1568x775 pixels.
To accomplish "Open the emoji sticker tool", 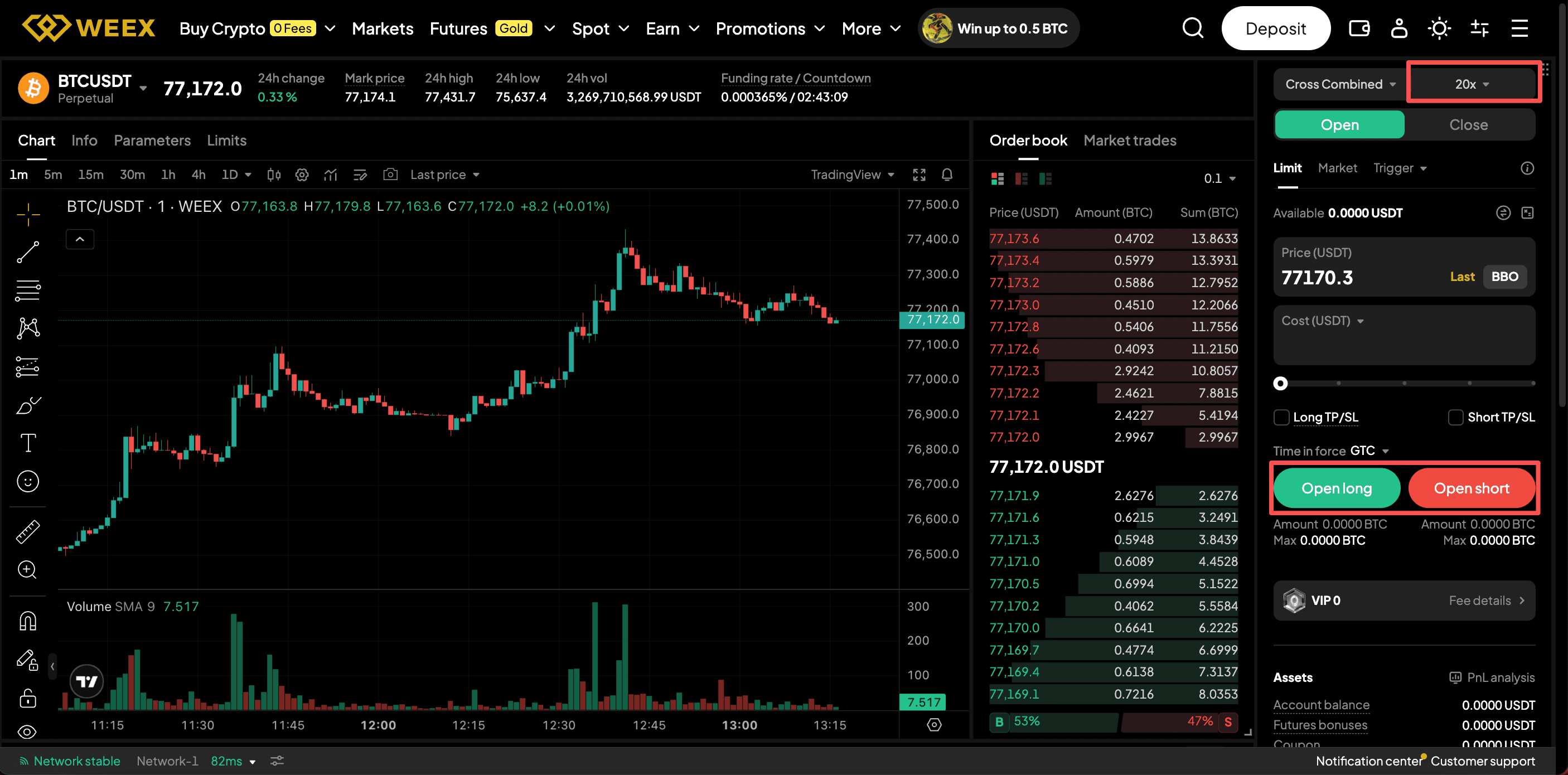I will (28, 482).
